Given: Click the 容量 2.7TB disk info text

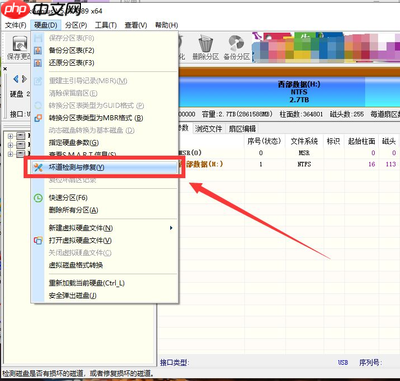Looking at the screenshot, I should (x=237, y=114).
